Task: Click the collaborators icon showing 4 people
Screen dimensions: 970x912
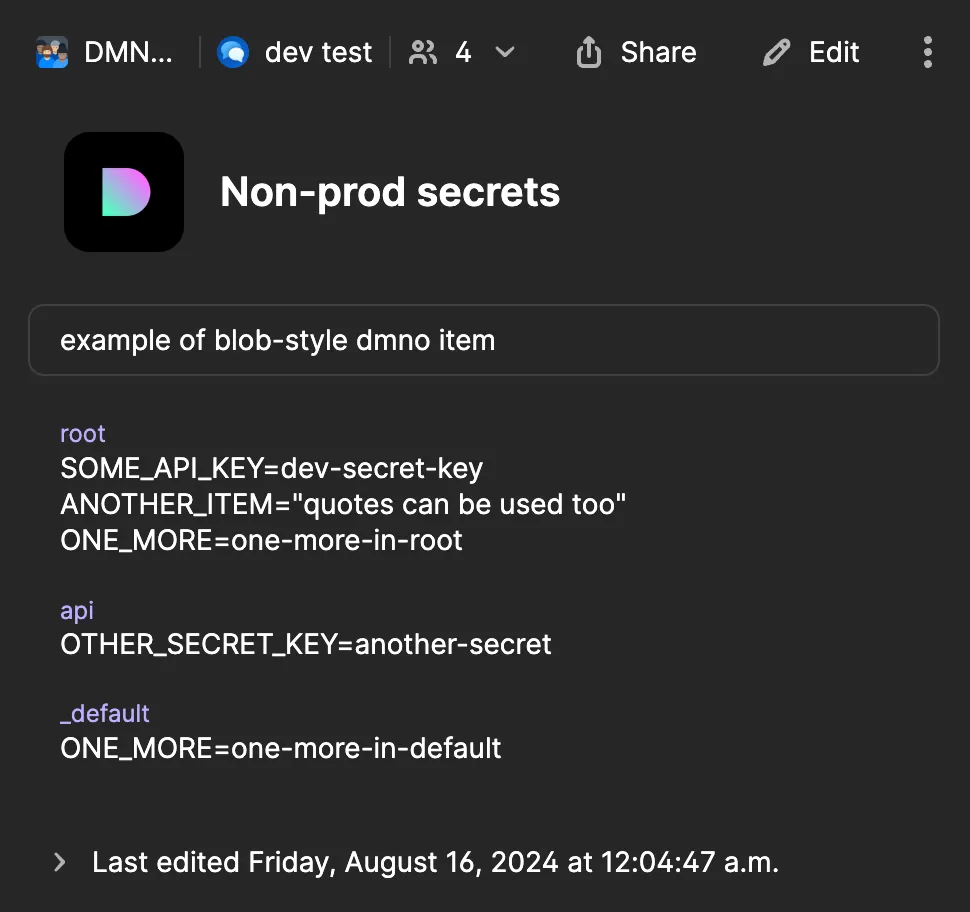Action: [422, 52]
